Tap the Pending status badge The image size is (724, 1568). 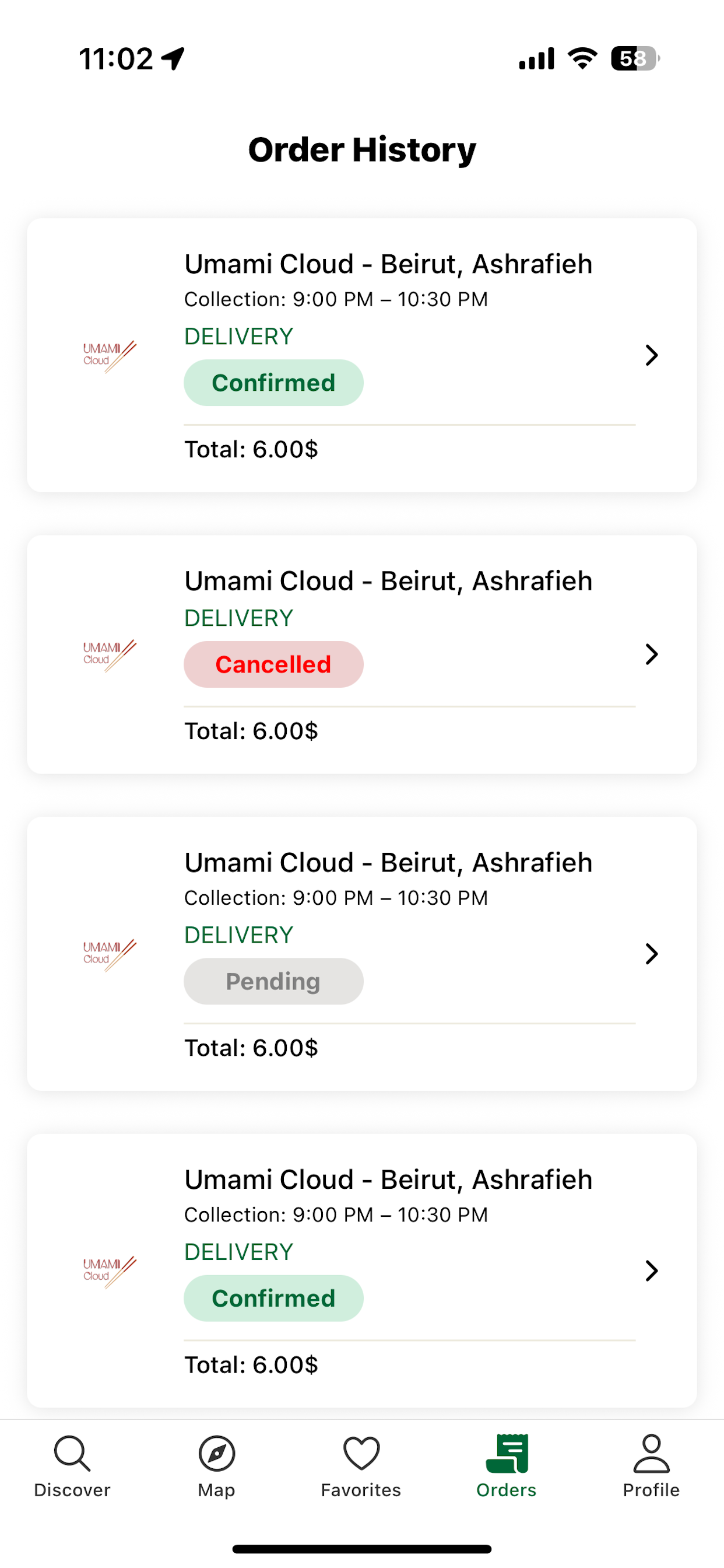tap(273, 982)
